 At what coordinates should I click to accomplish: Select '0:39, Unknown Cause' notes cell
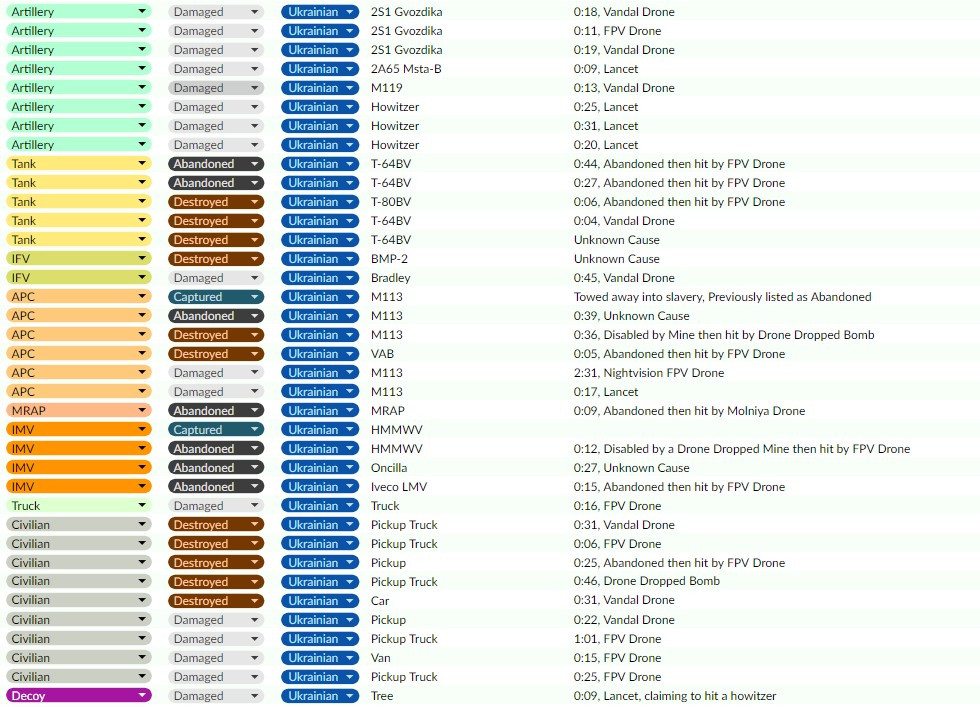(631, 316)
